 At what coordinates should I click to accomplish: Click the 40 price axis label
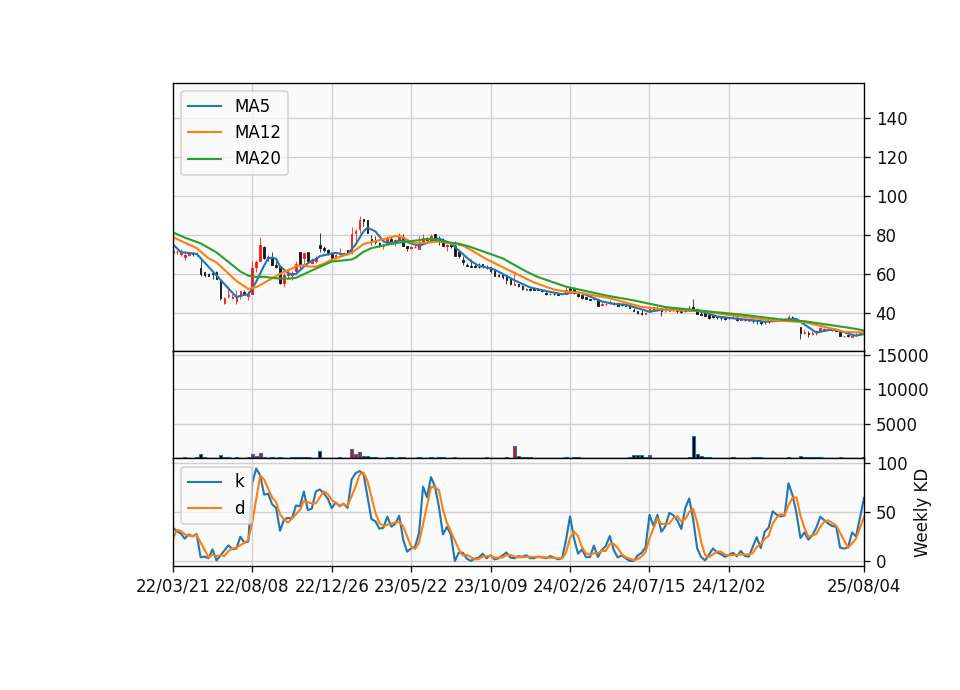(887, 314)
